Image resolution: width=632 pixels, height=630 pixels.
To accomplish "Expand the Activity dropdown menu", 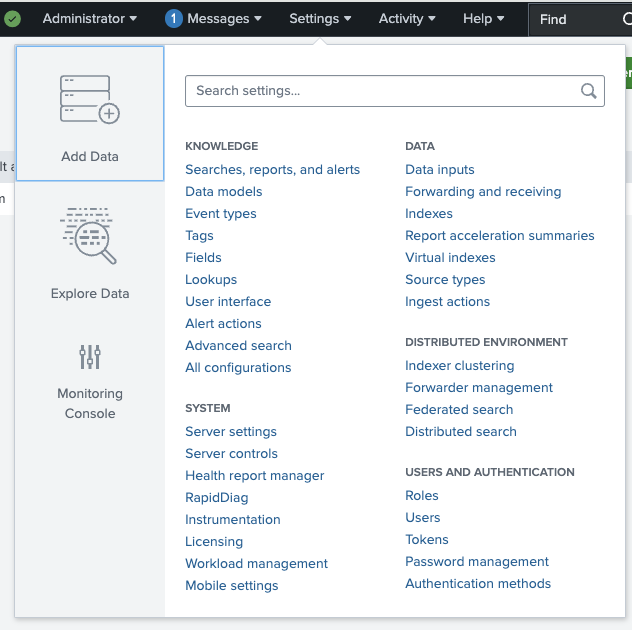I will tap(407, 19).
